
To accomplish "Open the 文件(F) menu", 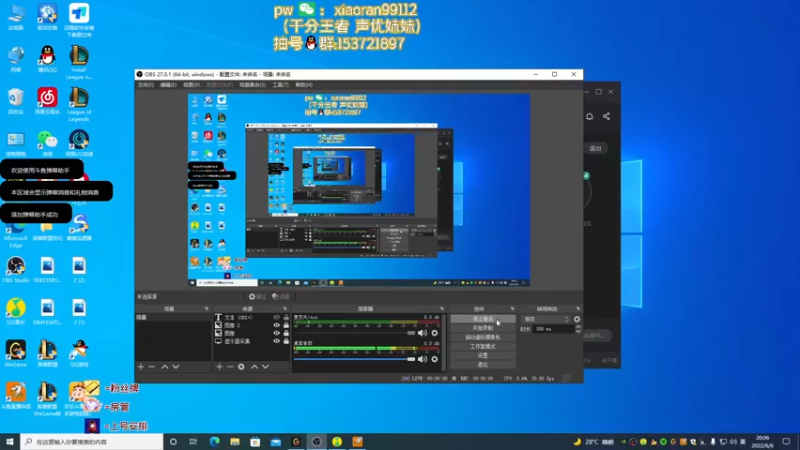I will tap(145, 85).
